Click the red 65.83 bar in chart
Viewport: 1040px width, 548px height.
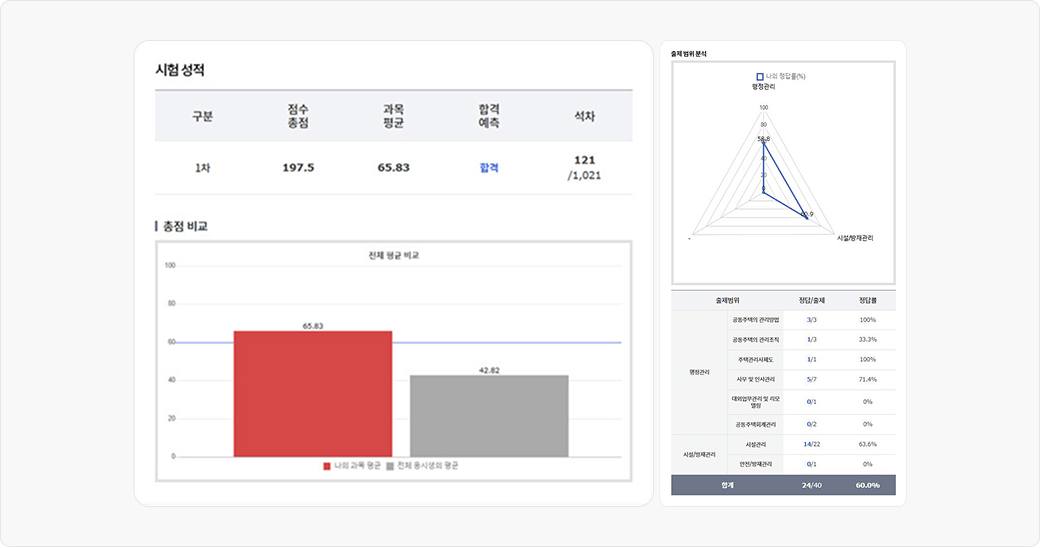[312, 393]
